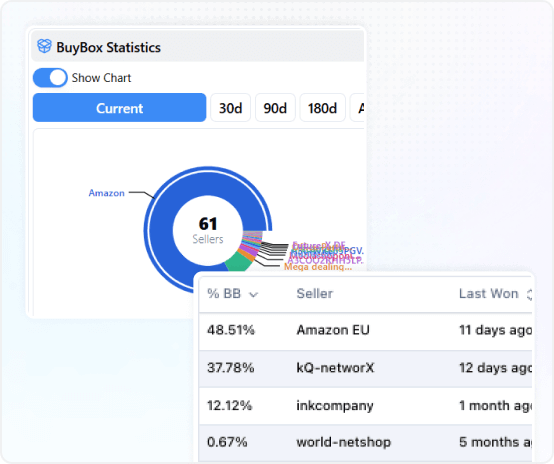Switch to the 180d tab
554x464 pixels.
[322, 108]
